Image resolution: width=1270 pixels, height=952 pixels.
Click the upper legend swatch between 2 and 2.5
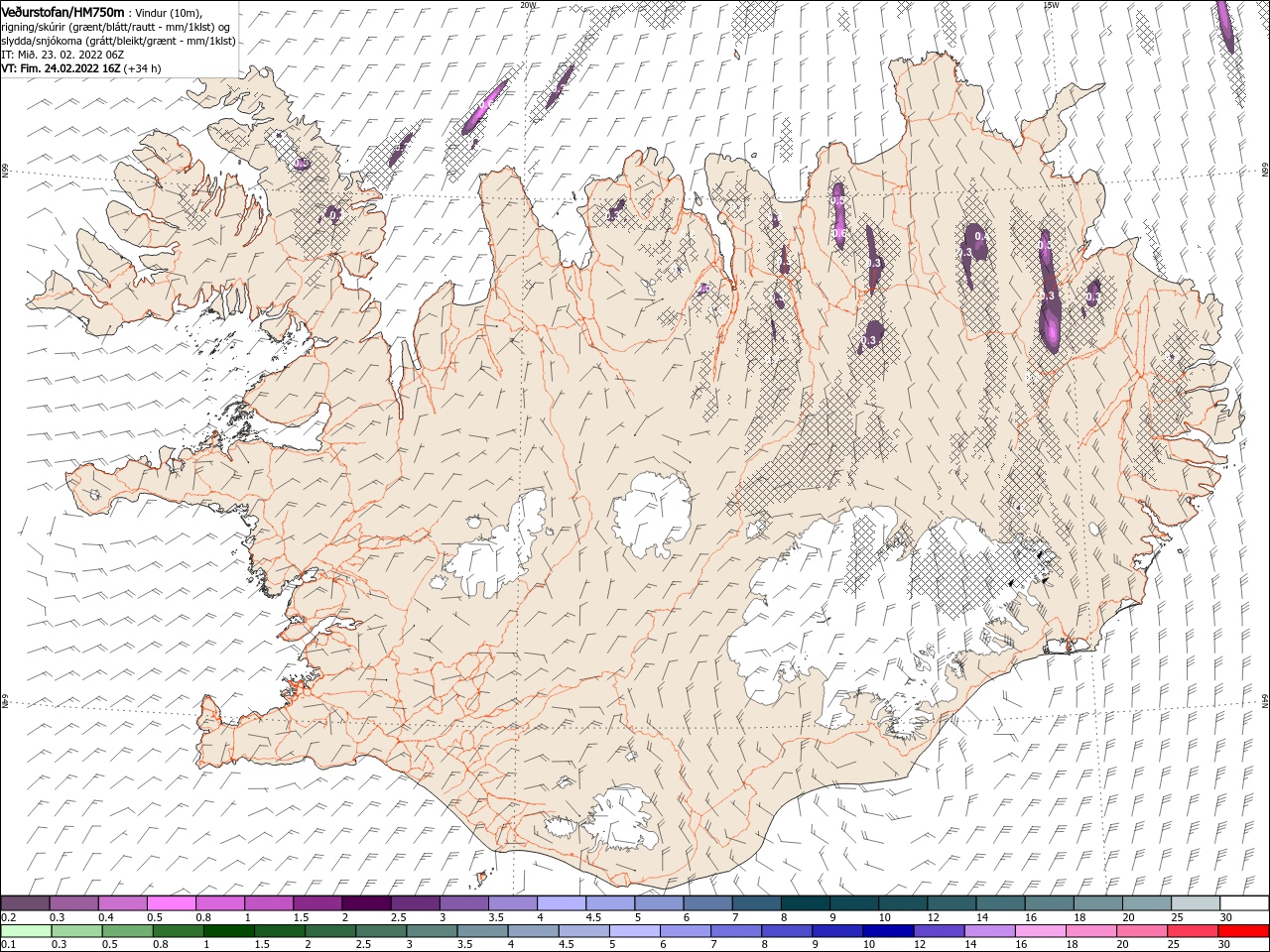[365, 902]
